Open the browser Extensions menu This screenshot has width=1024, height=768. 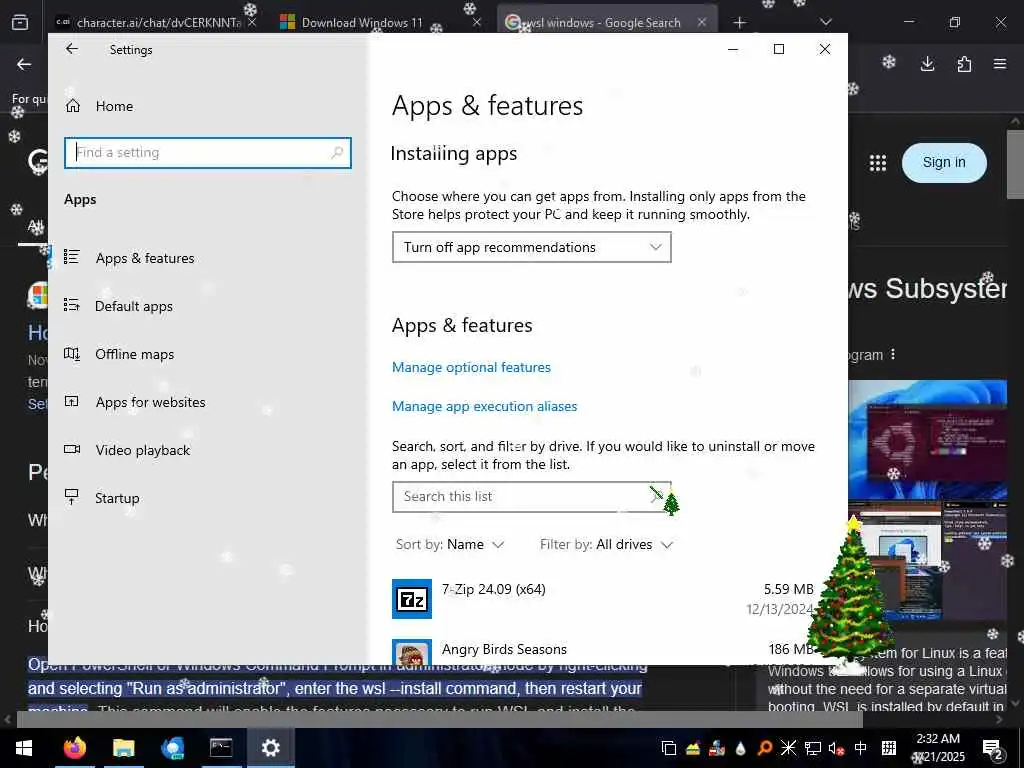pyautogui.click(x=964, y=63)
